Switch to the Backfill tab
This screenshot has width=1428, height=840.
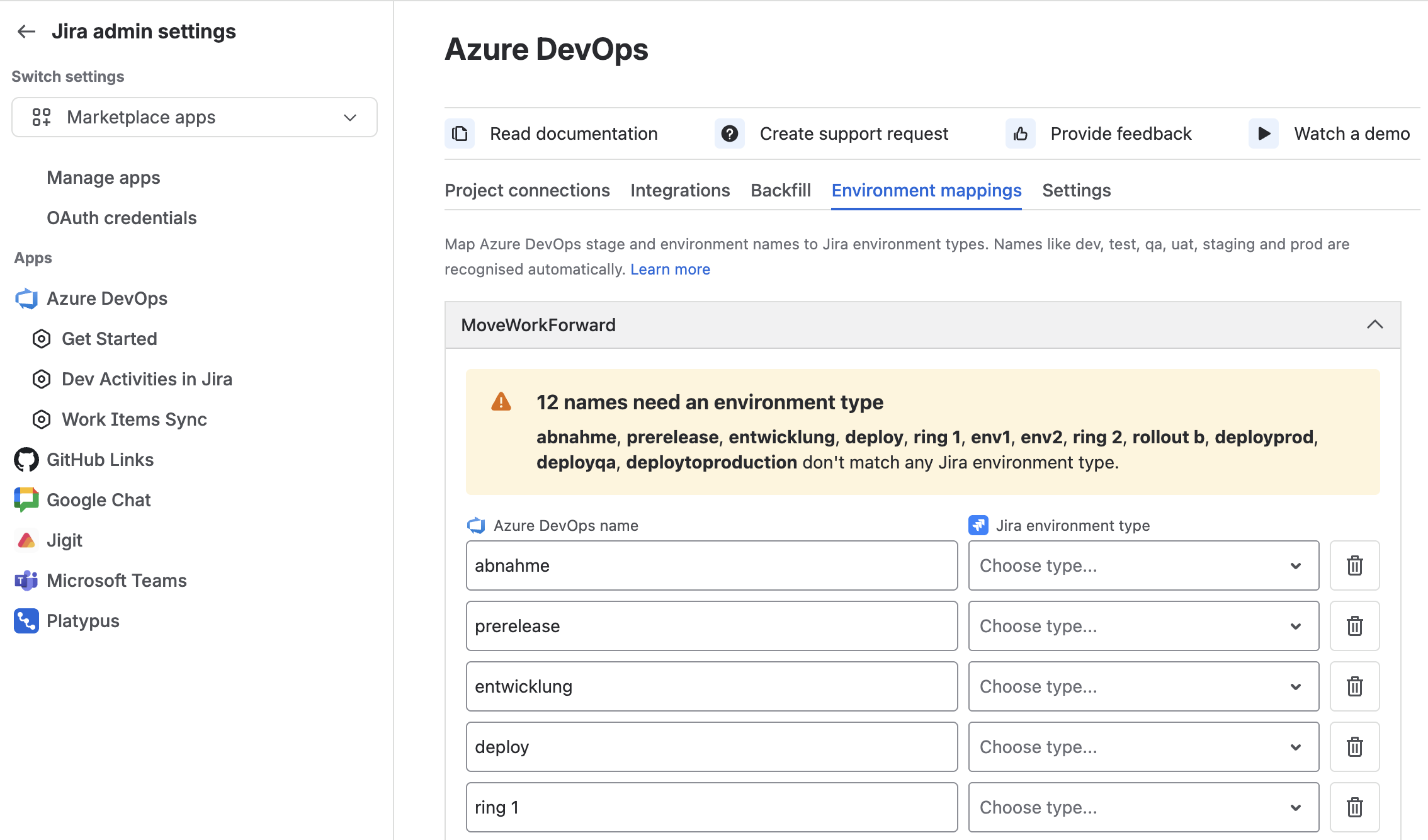click(781, 190)
